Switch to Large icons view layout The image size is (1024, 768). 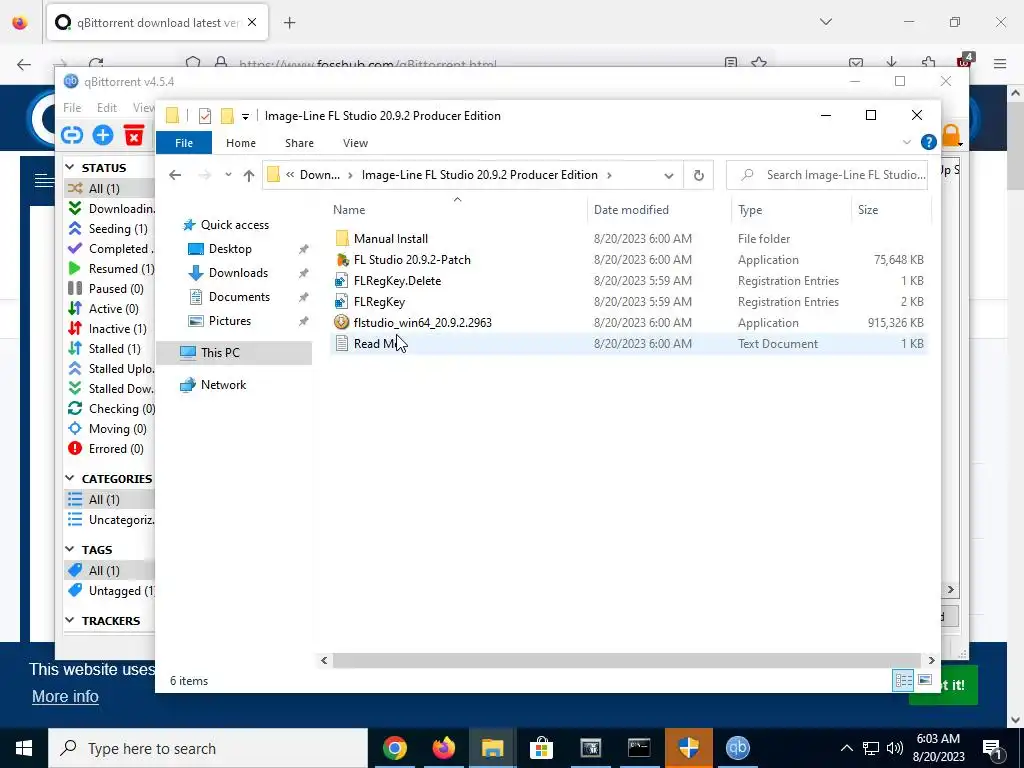(x=925, y=680)
